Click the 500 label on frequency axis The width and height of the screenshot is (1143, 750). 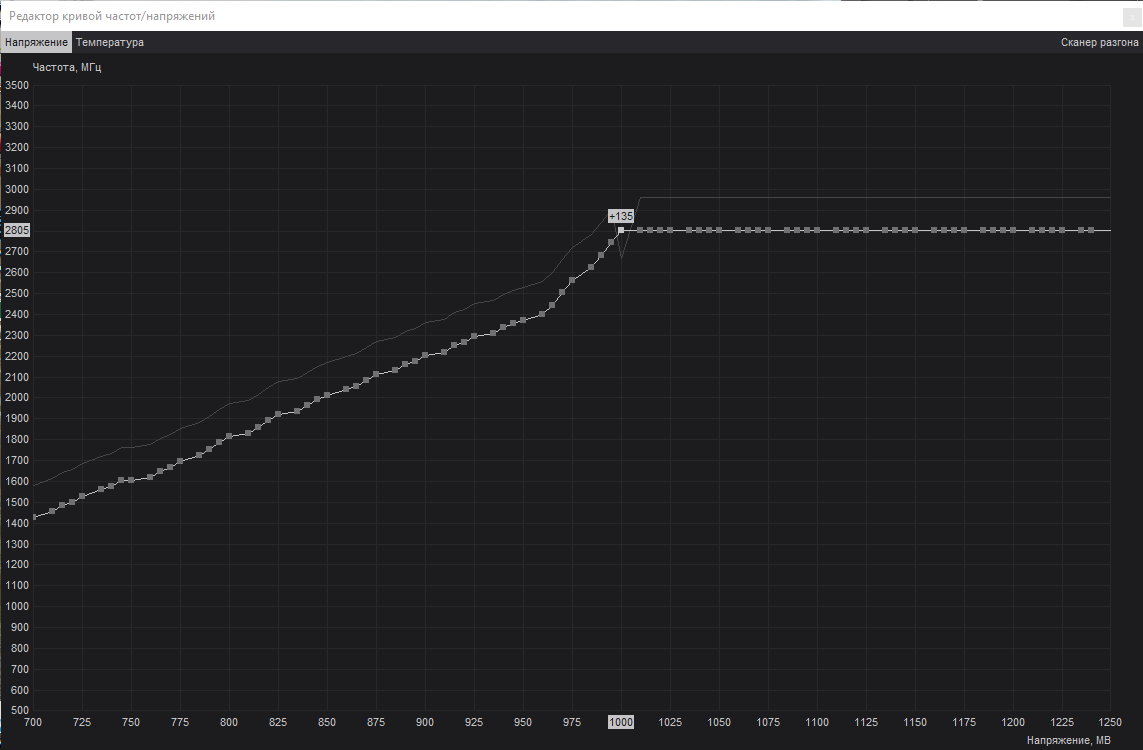pyautogui.click(x=20, y=711)
